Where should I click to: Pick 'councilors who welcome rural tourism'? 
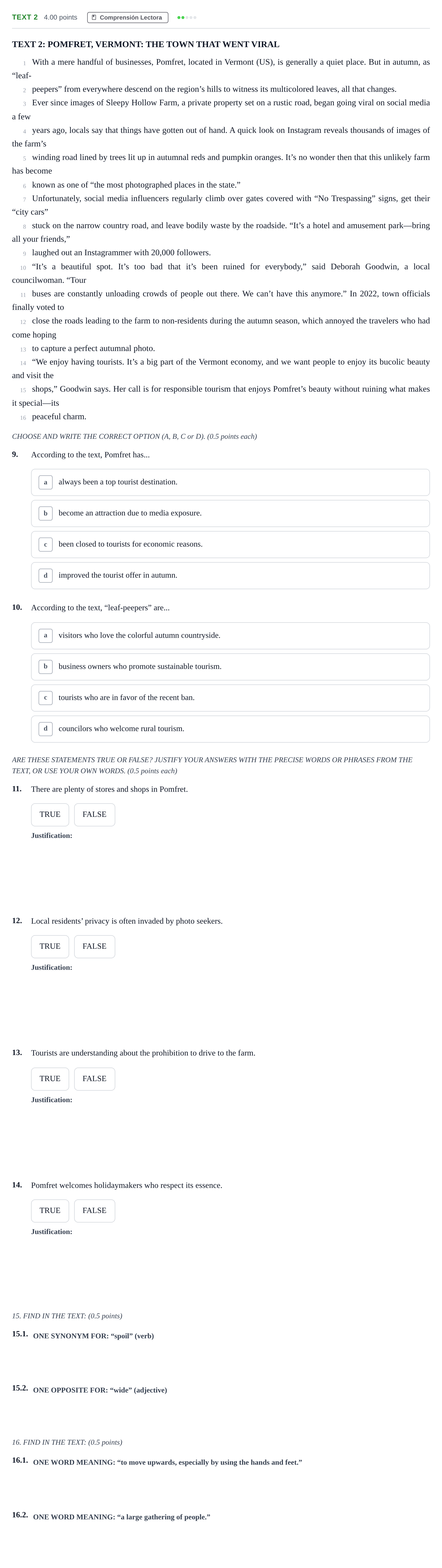[231, 729]
